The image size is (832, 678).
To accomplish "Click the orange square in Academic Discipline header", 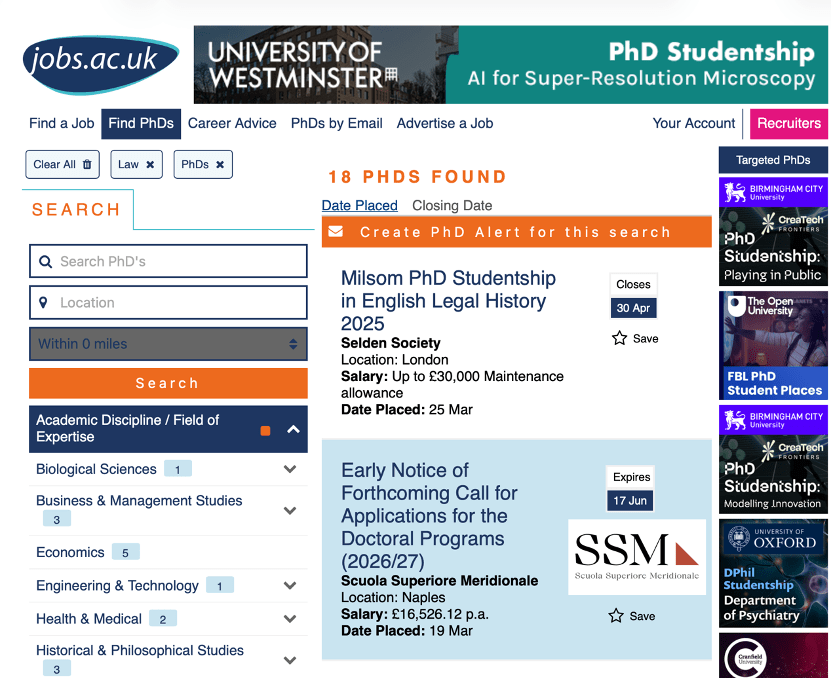I will [265, 431].
